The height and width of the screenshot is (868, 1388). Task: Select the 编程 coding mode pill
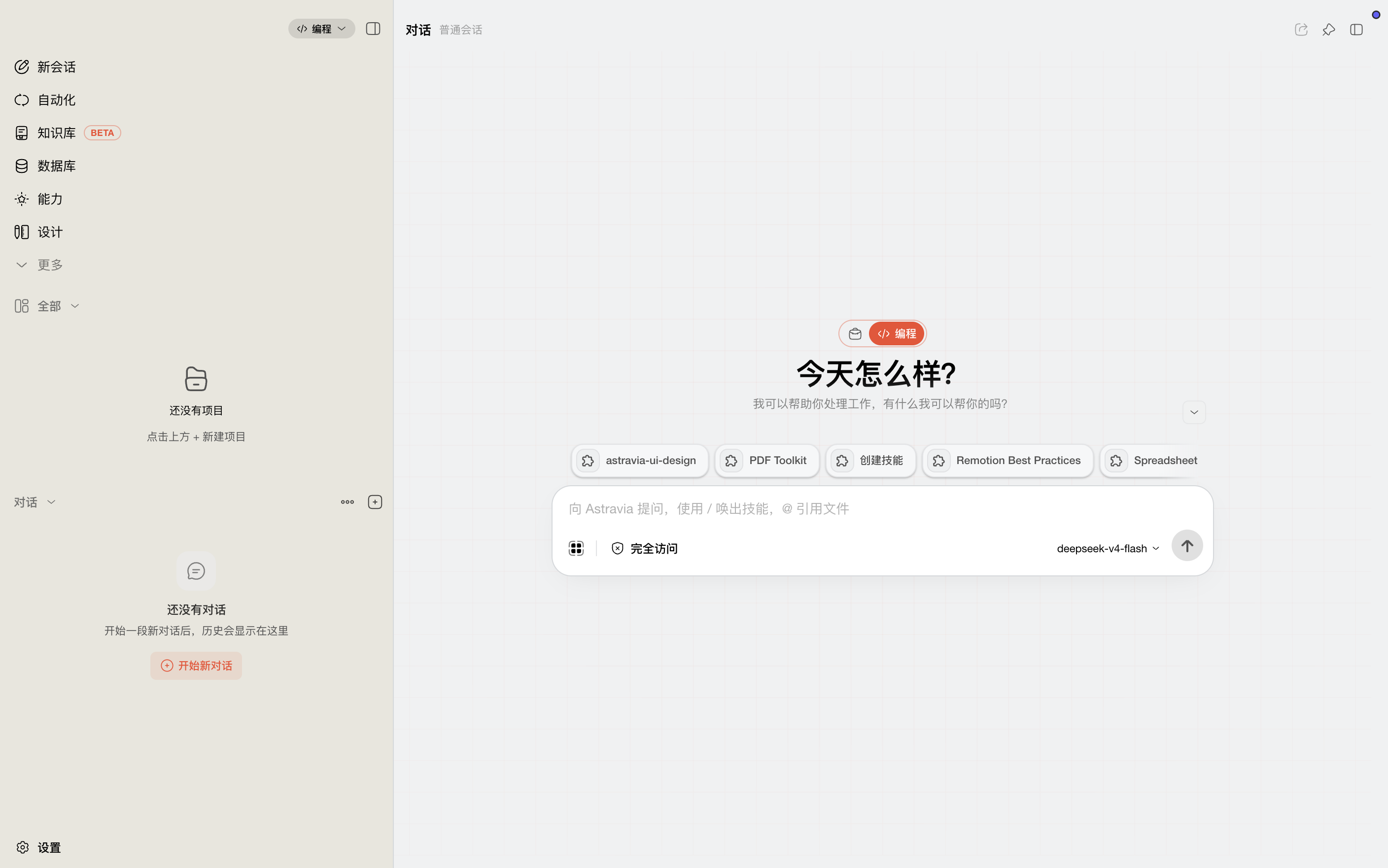[897, 334]
